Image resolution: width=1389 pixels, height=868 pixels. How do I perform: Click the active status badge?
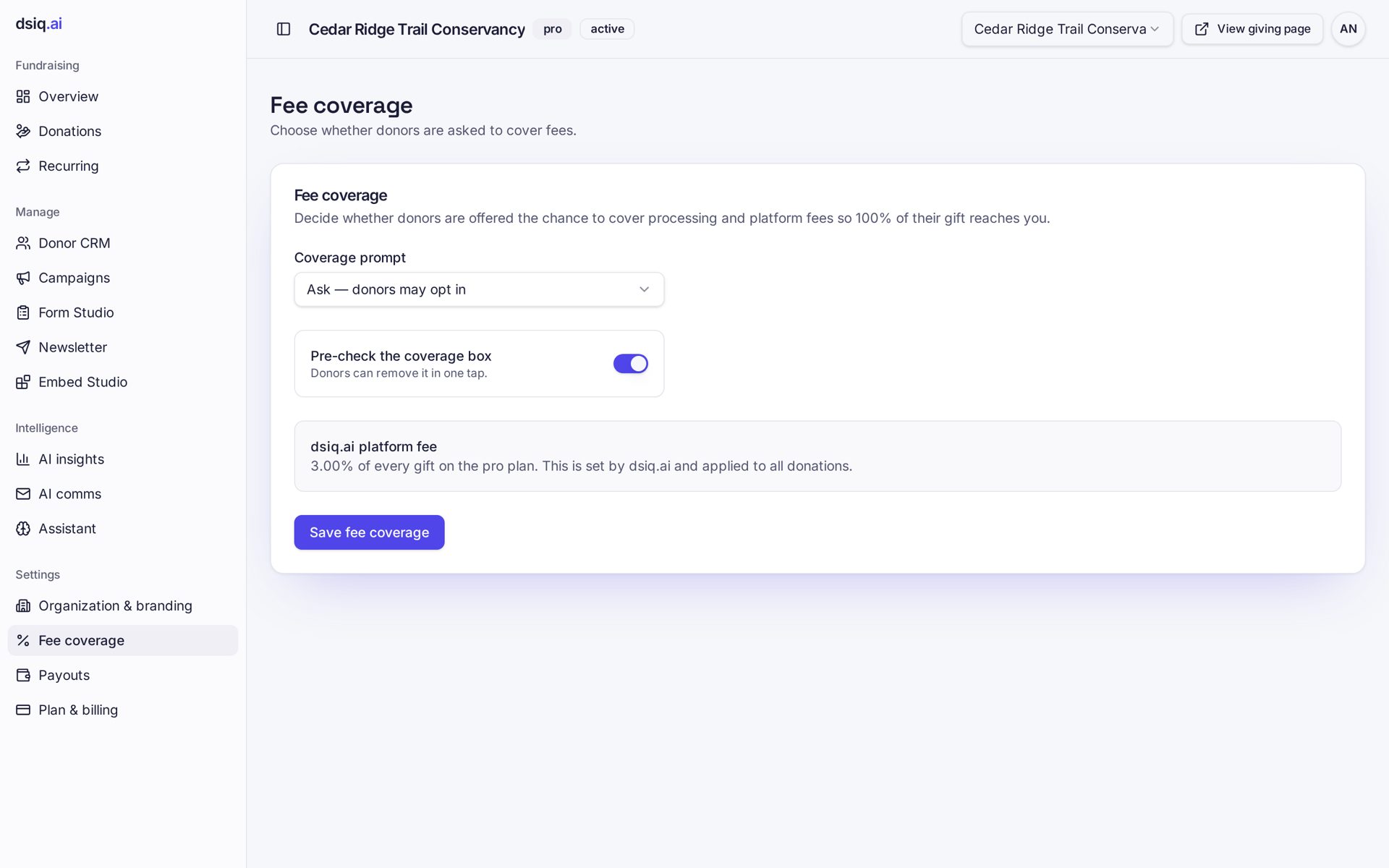(x=607, y=29)
